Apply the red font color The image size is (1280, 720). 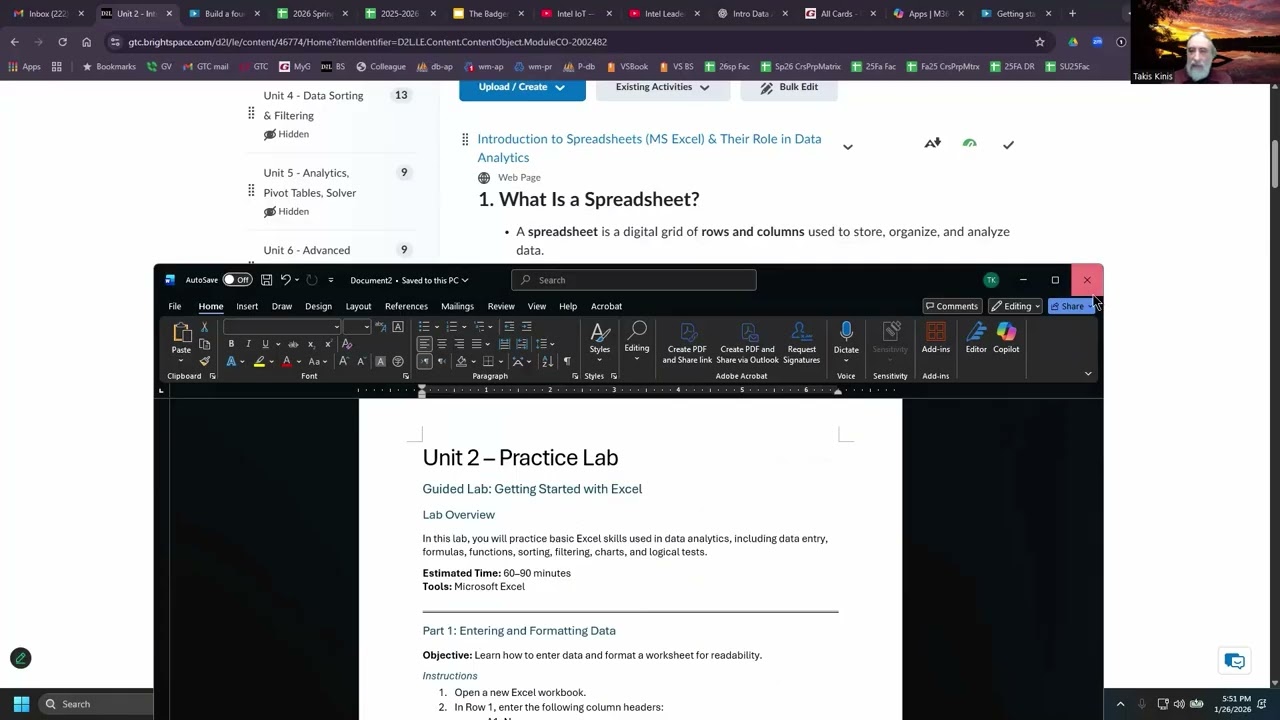click(x=286, y=361)
